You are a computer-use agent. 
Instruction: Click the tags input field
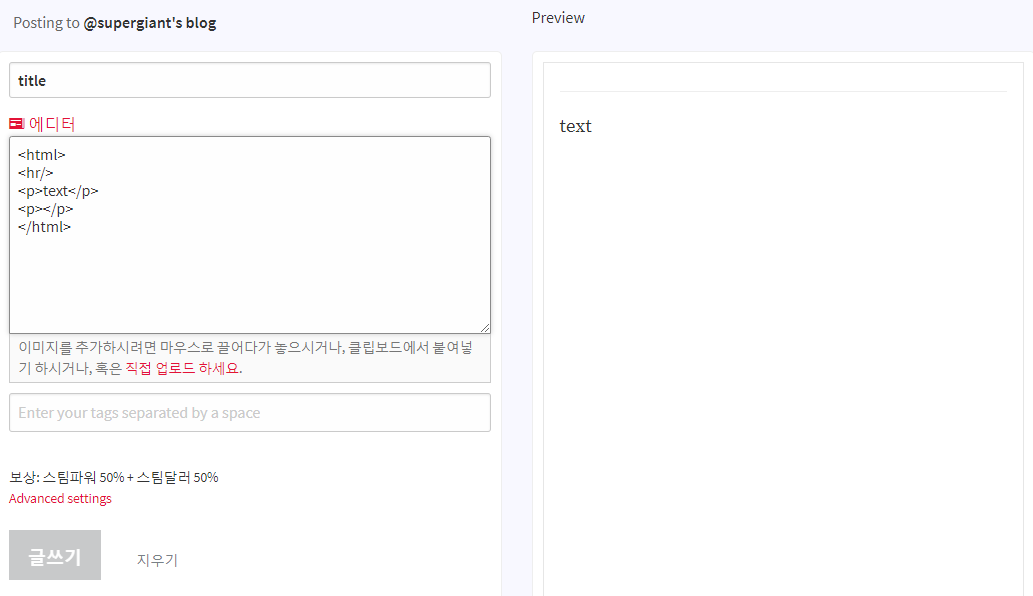click(250, 412)
